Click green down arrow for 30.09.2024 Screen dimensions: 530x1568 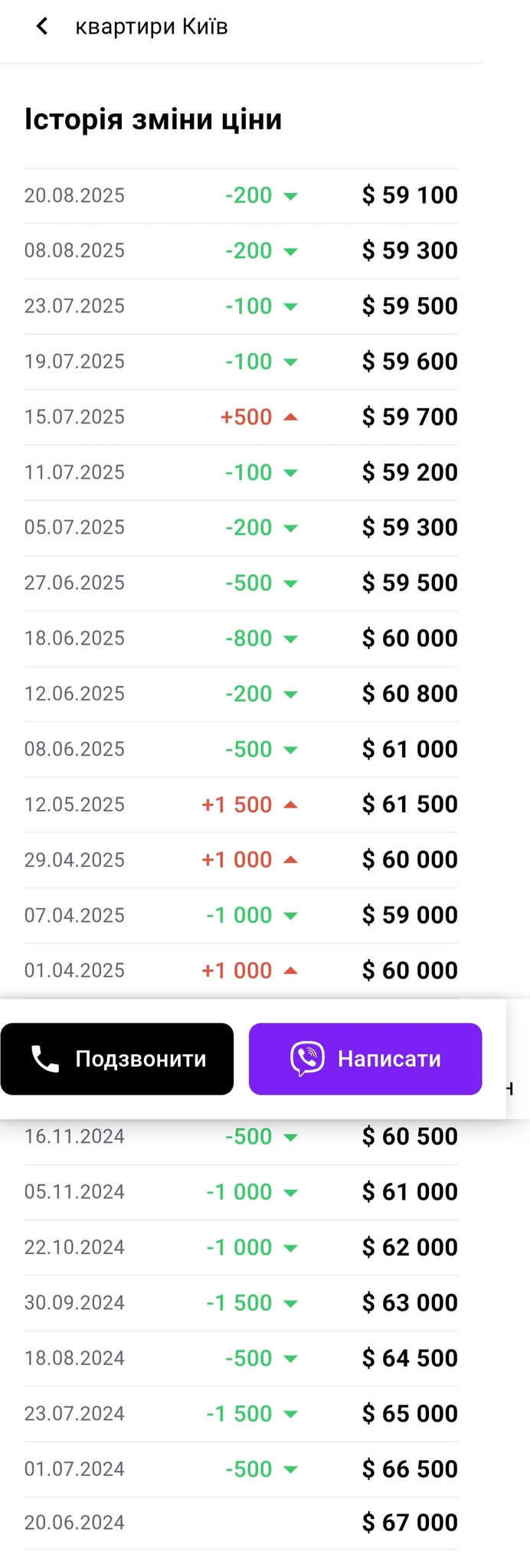[290, 1303]
